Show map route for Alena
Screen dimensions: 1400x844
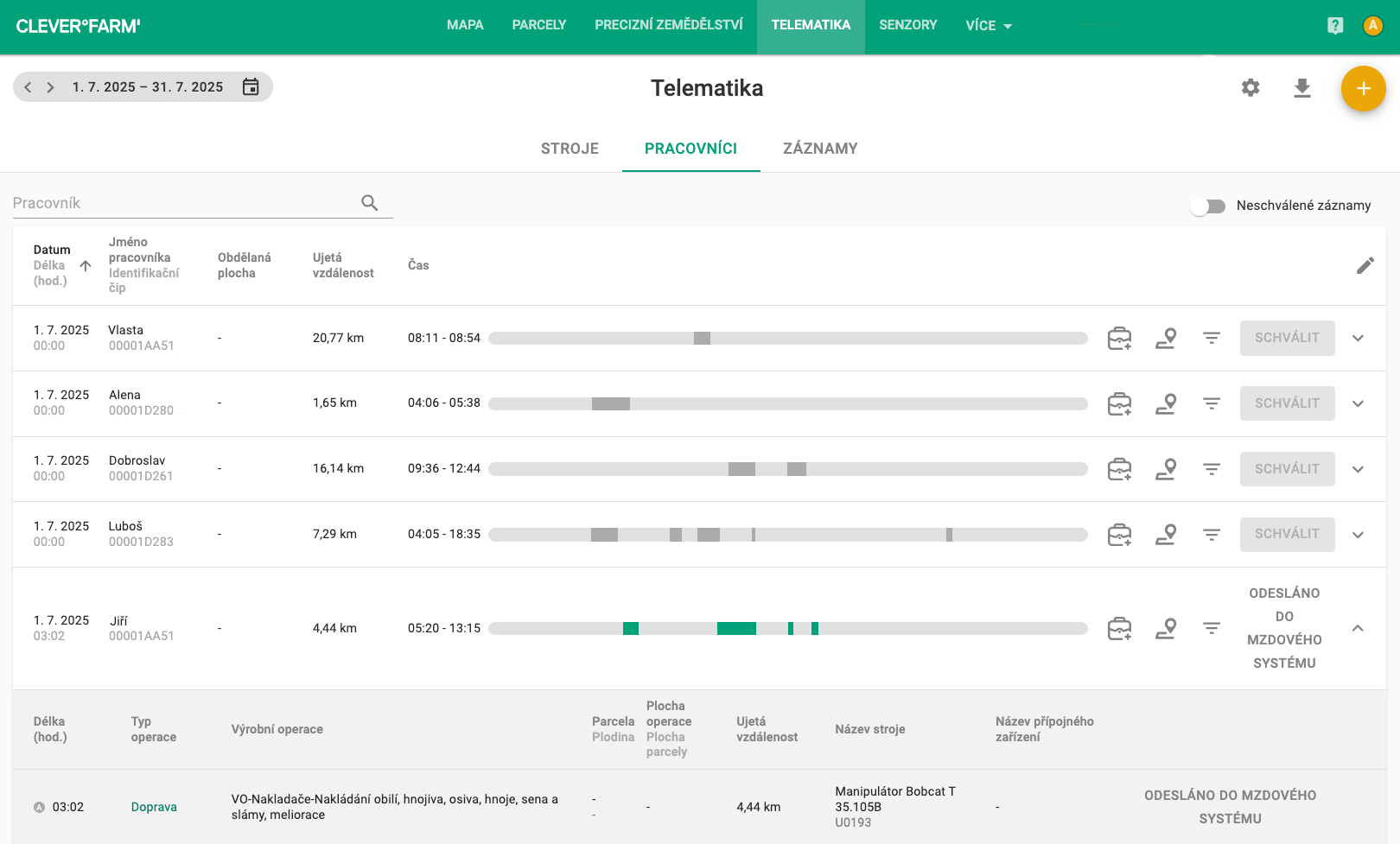tap(1166, 403)
